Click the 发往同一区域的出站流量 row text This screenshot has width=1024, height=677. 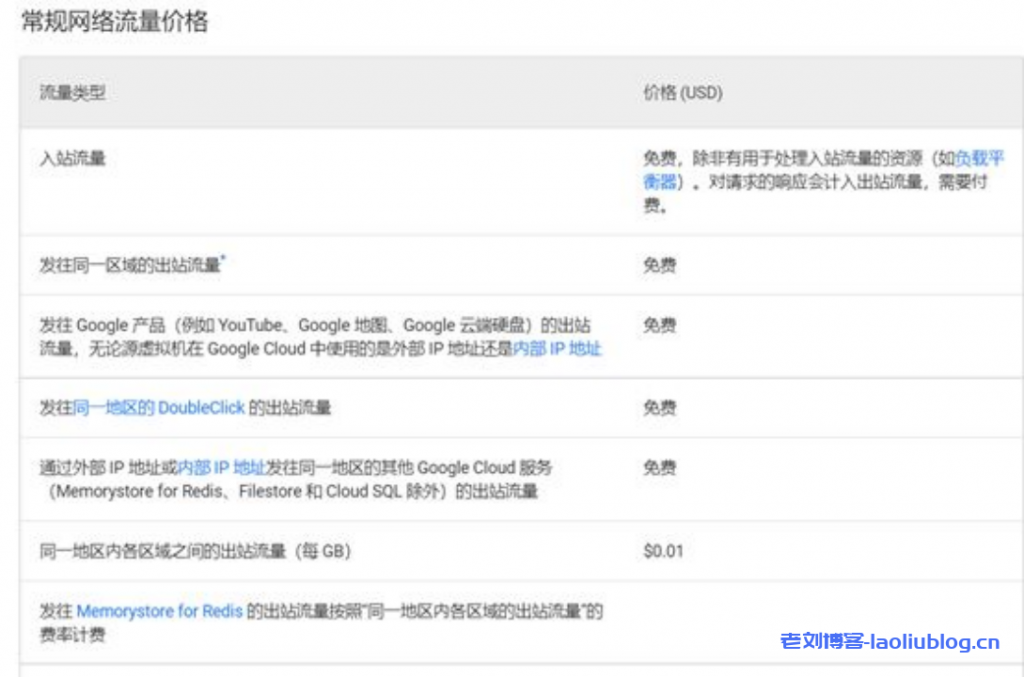128,265
